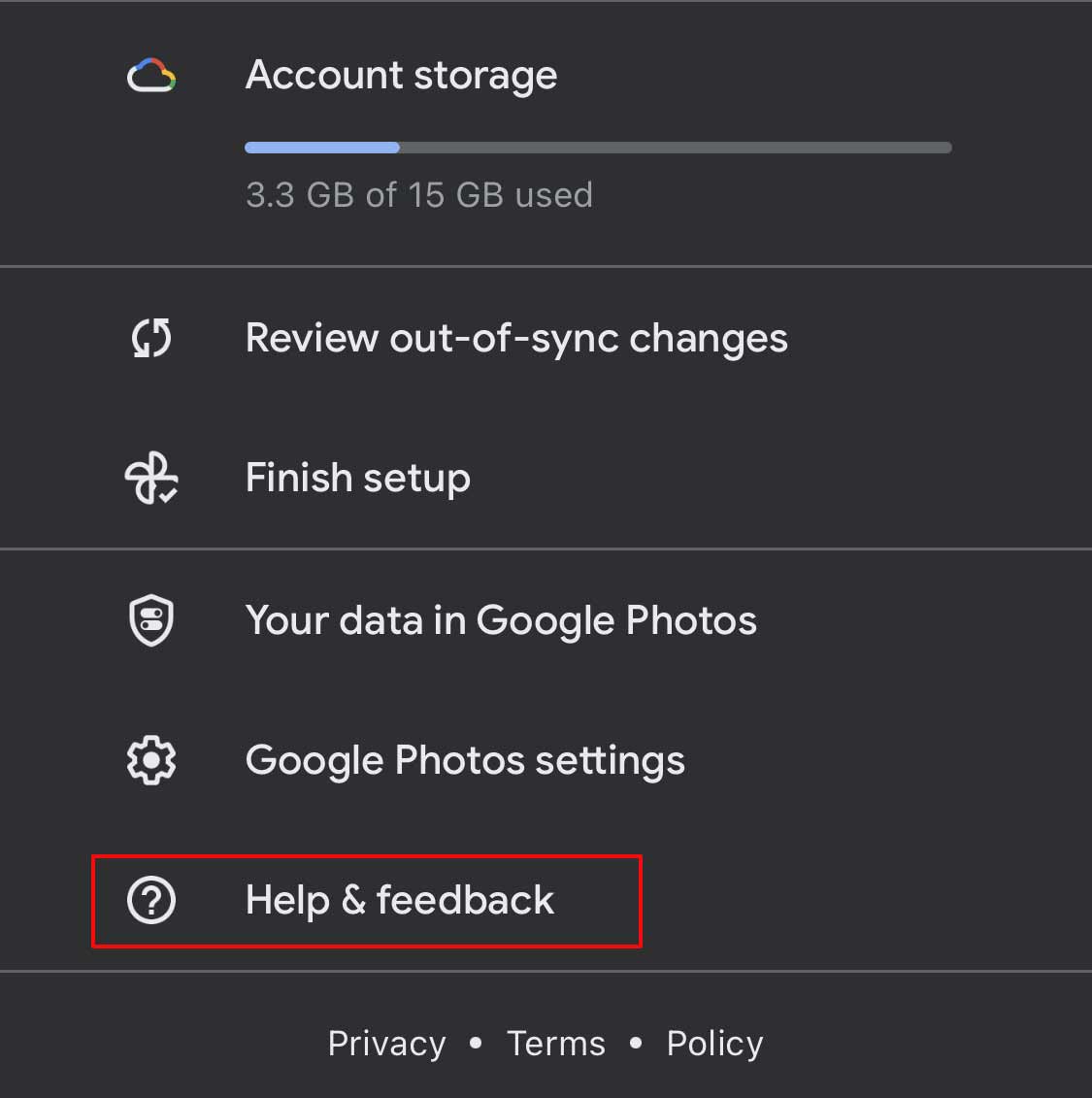Click the gear settings icon

[x=151, y=760]
